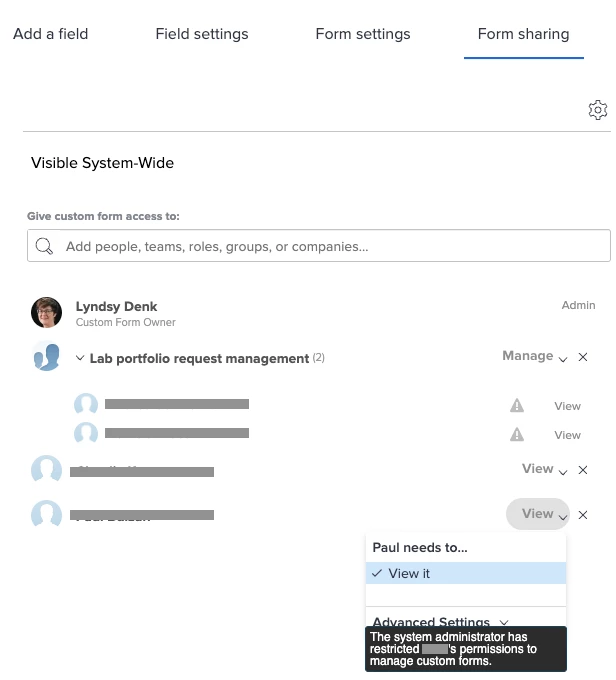
Task: Remove Lab portfolio request management access
Action: [583, 357]
